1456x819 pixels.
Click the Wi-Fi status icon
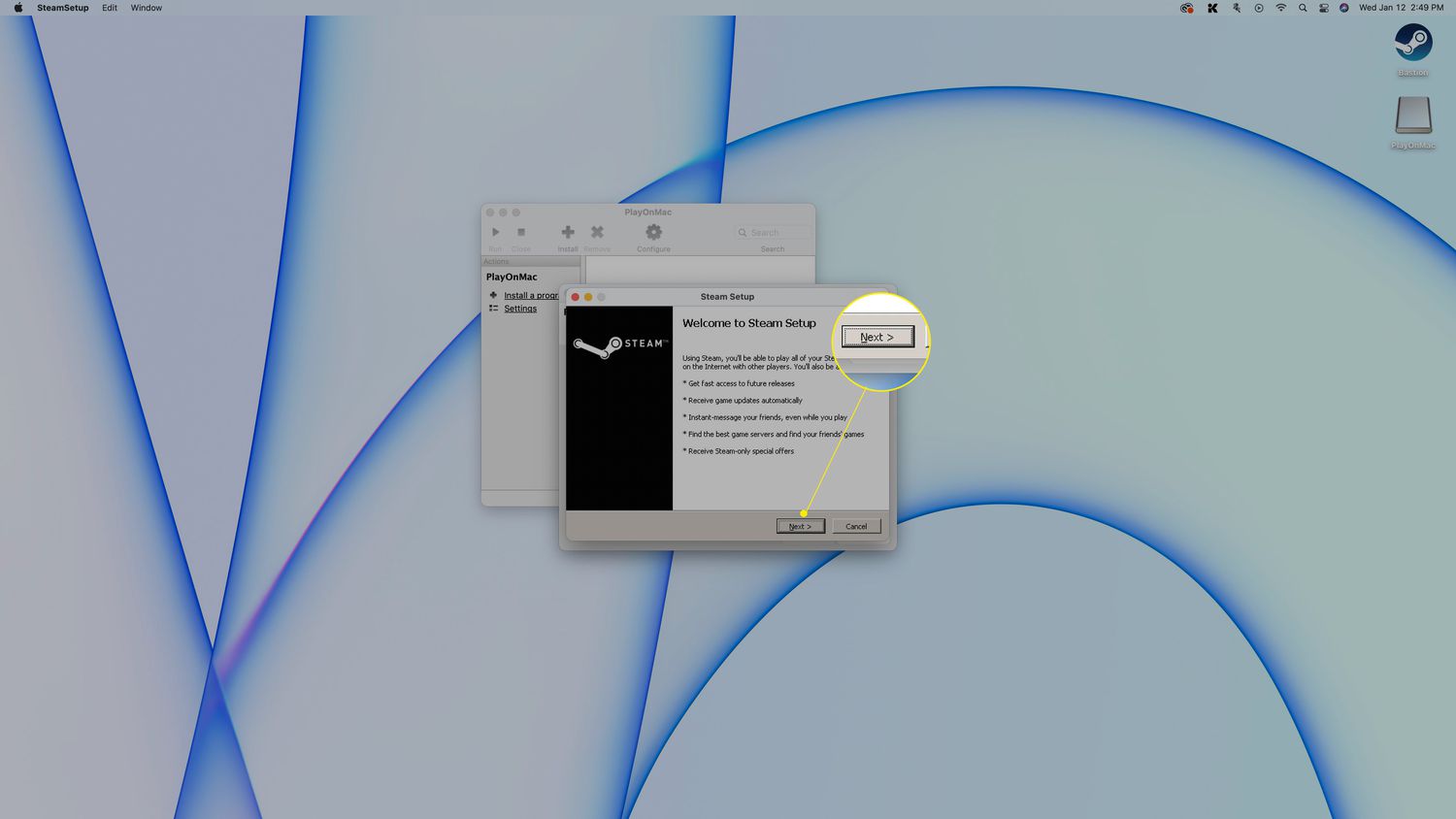(x=1280, y=8)
